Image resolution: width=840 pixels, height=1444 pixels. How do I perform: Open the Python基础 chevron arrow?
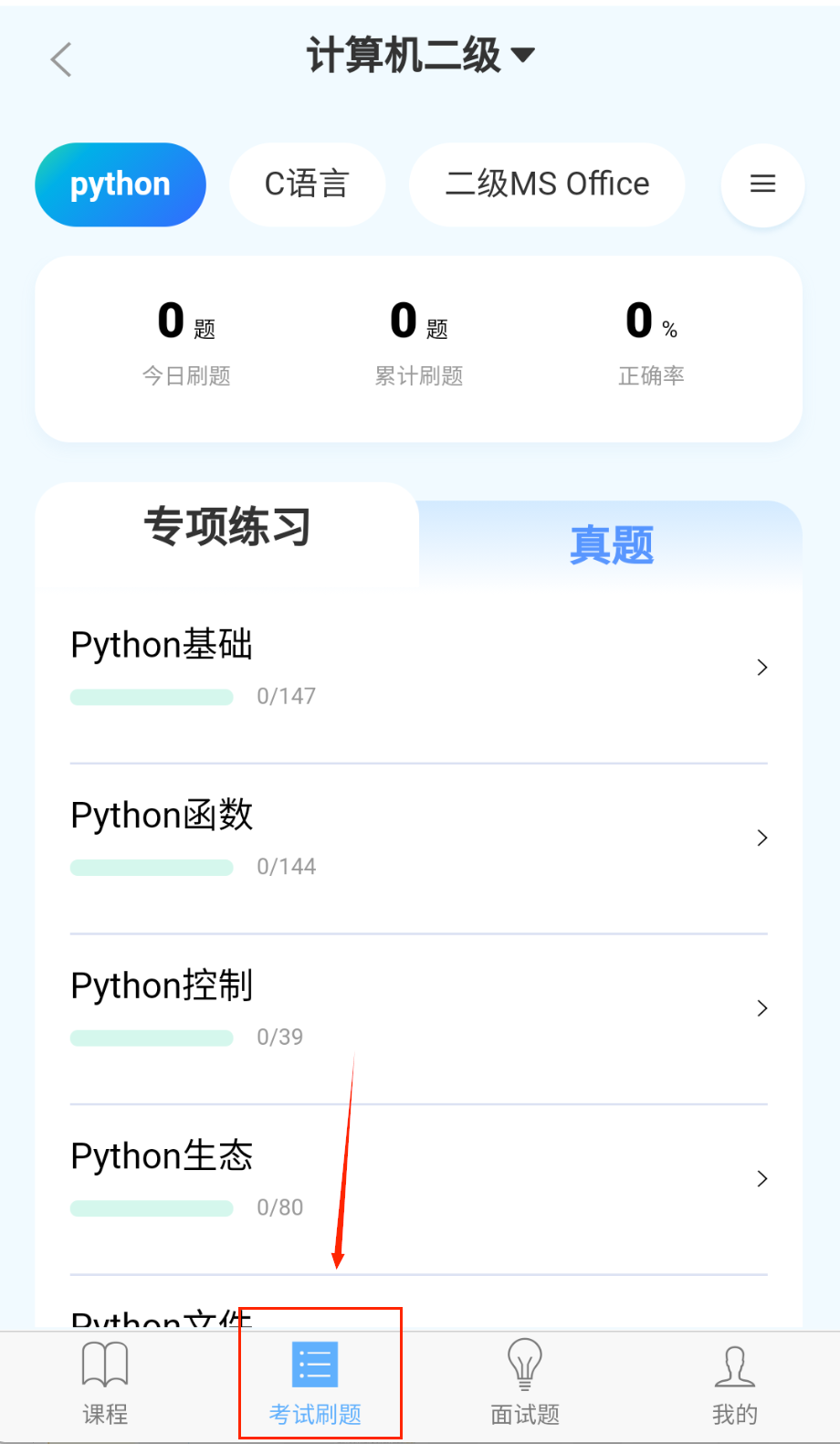coord(762,668)
